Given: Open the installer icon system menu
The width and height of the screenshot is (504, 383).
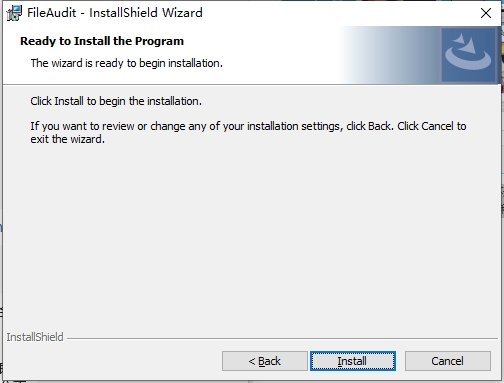Looking at the screenshot, I should [x=14, y=13].
